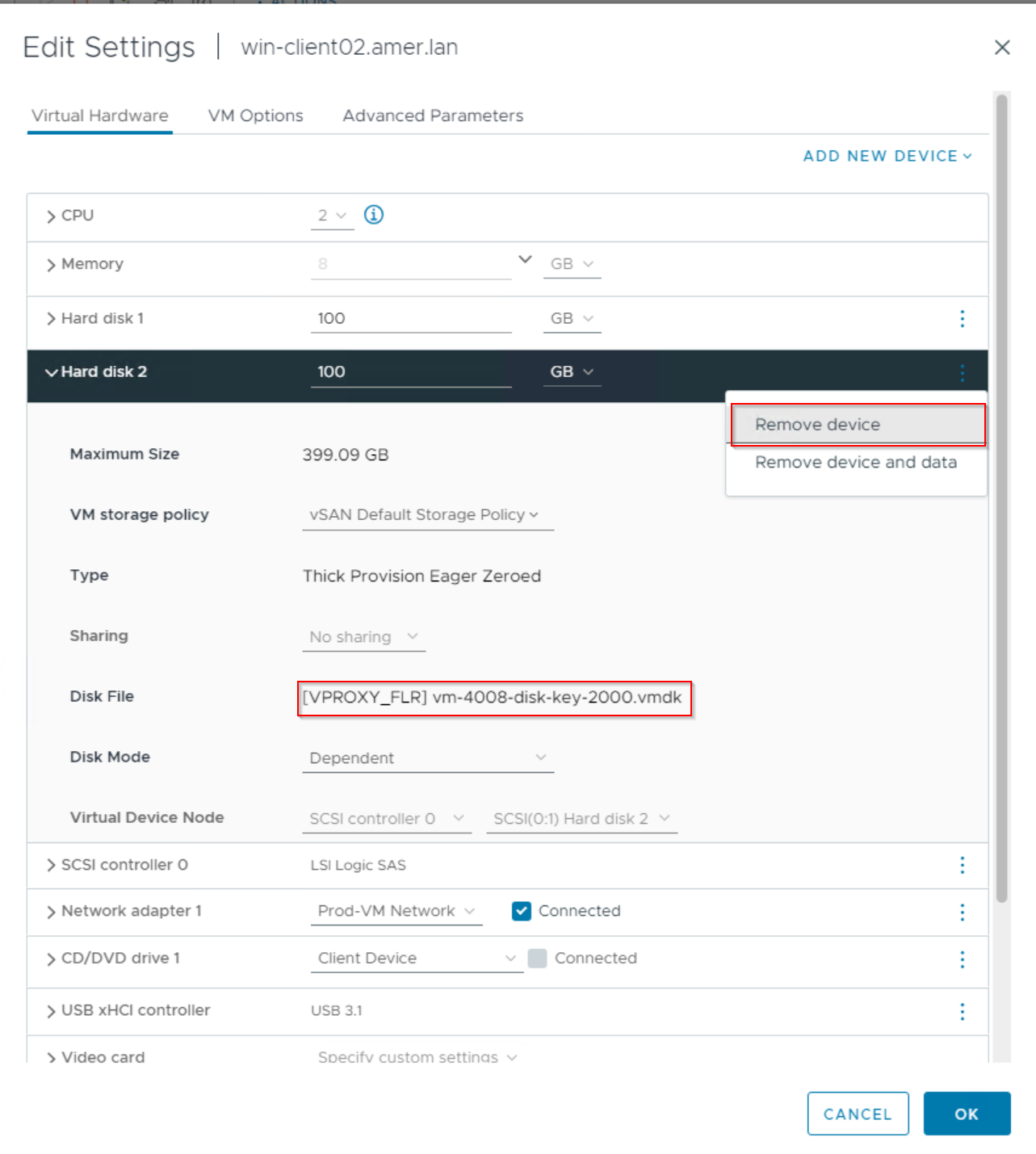This screenshot has width=1036, height=1154.
Task: Select Remove device from the menu
Action: pos(817,424)
